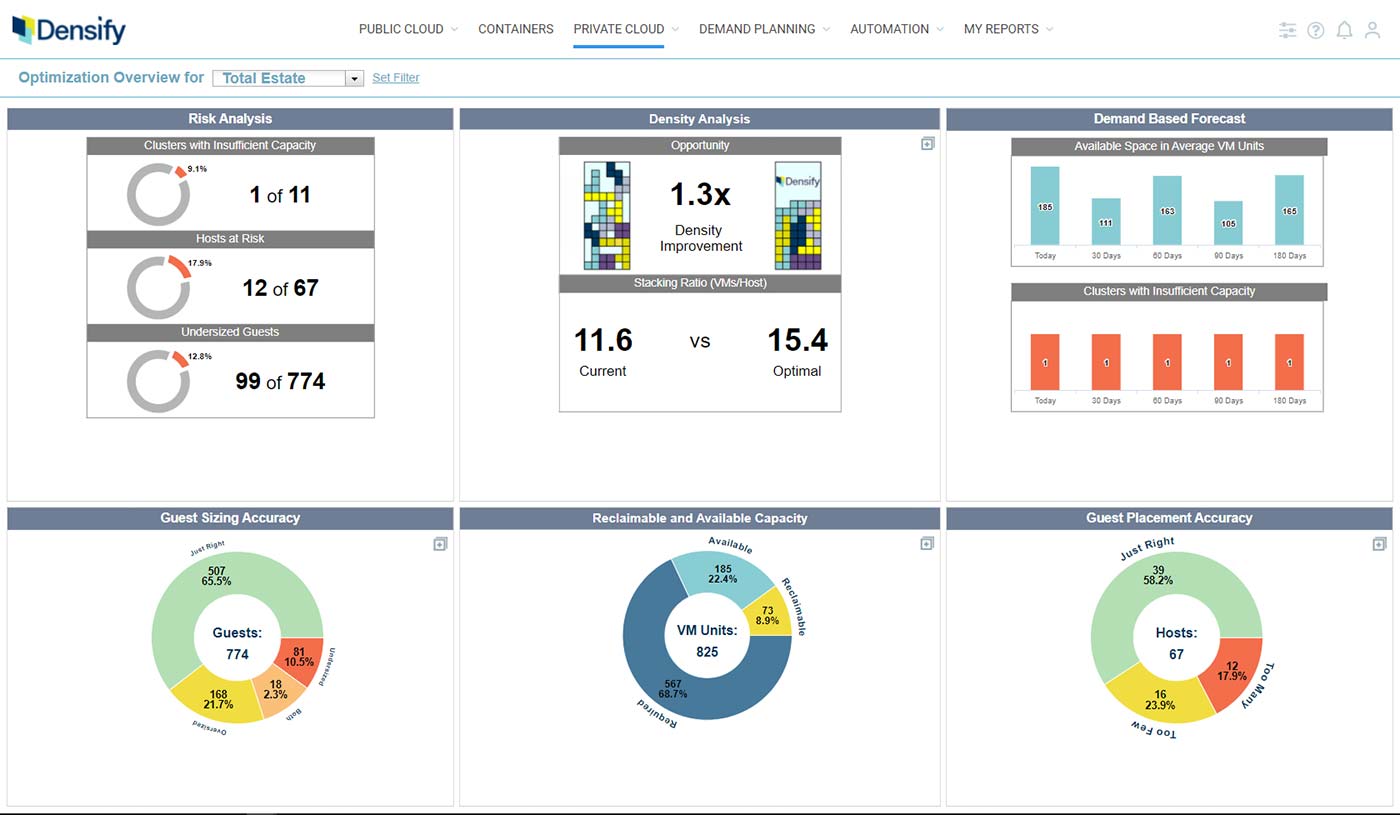
Task: Open the Total Estate dropdown
Action: (288, 78)
